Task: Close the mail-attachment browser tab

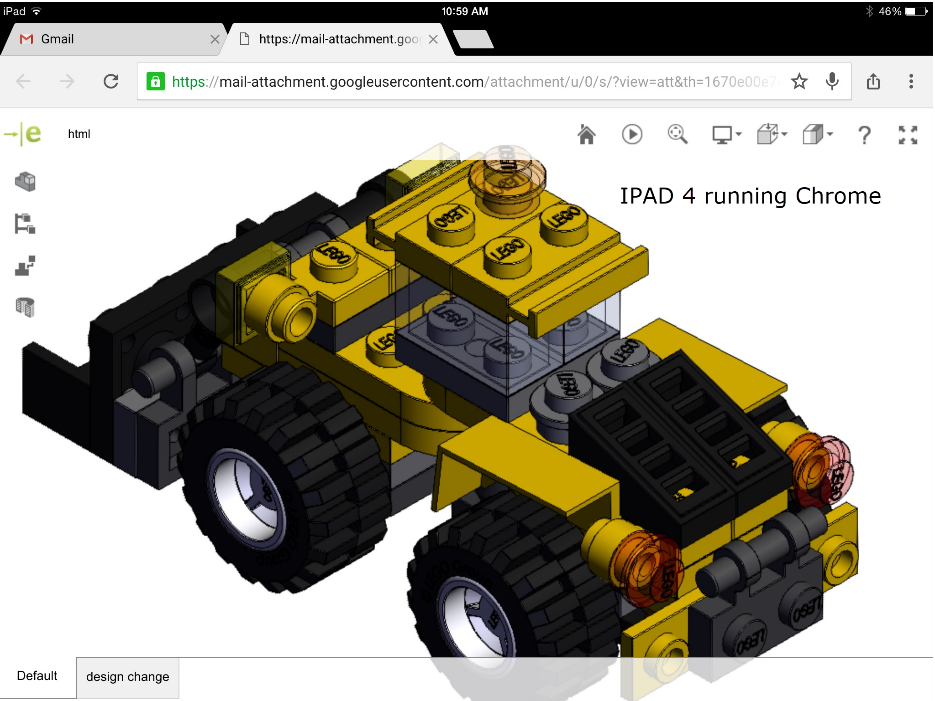Action: [434, 39]
